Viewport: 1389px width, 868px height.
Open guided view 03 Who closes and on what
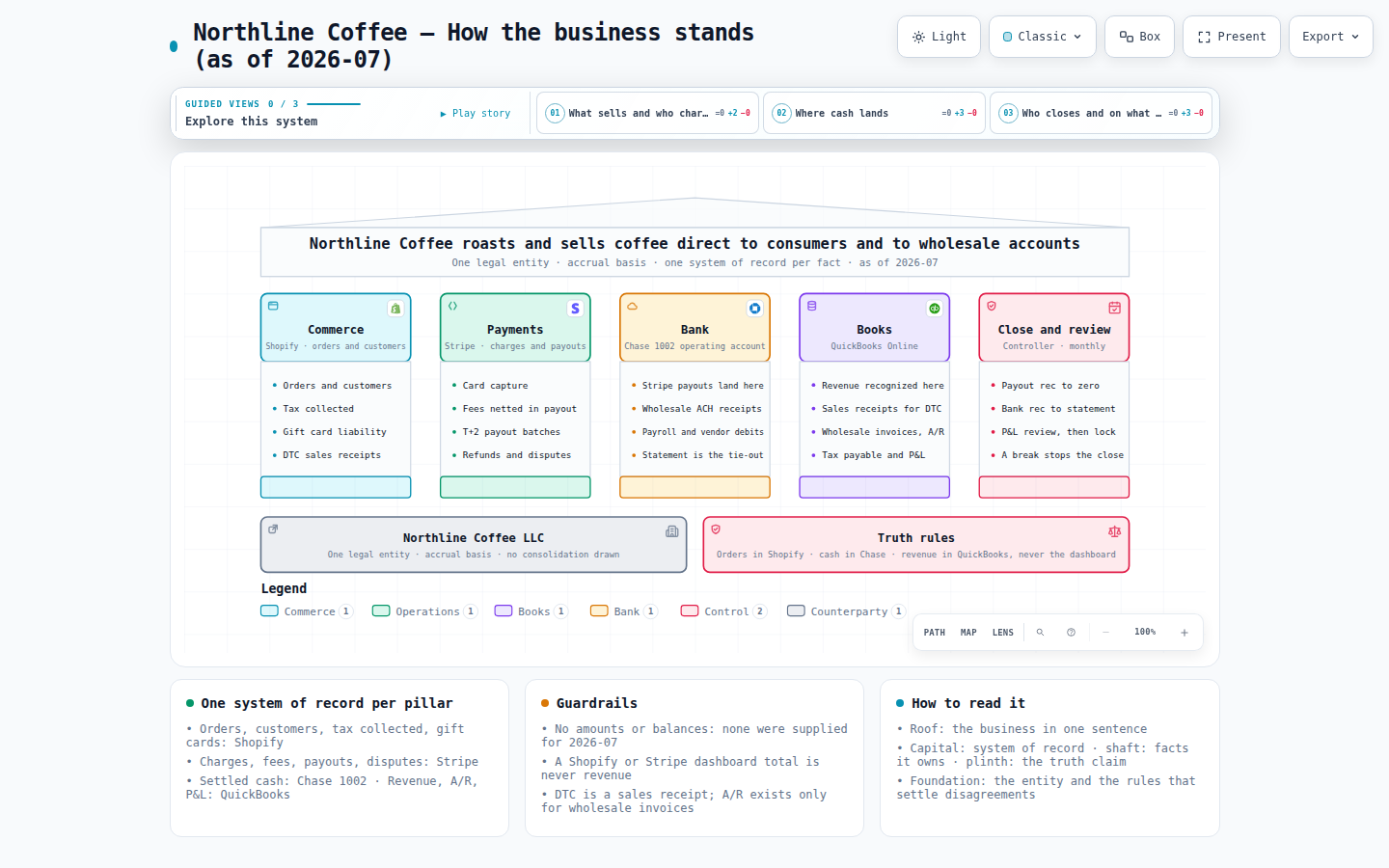(1101, 113)
